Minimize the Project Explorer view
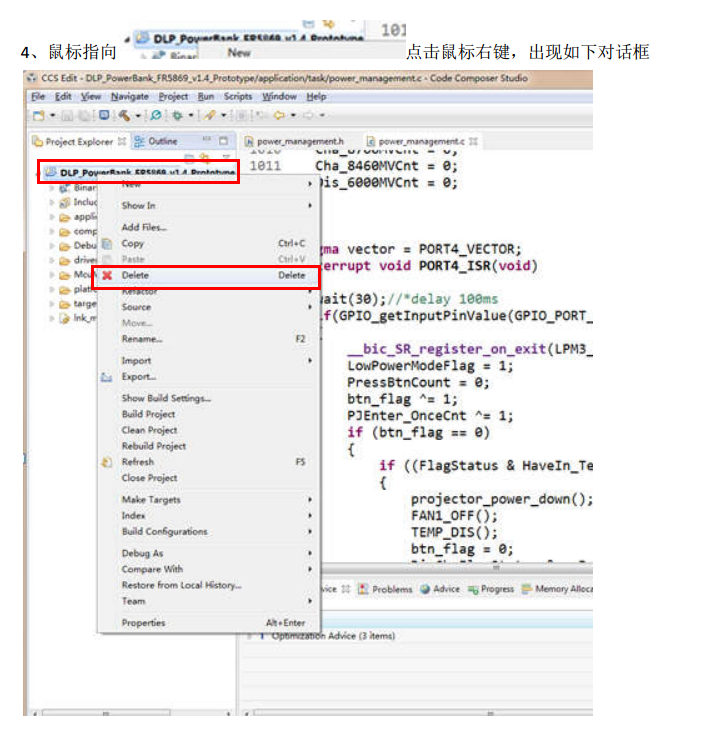Viewport: 708px width, 739px height. 207,140
